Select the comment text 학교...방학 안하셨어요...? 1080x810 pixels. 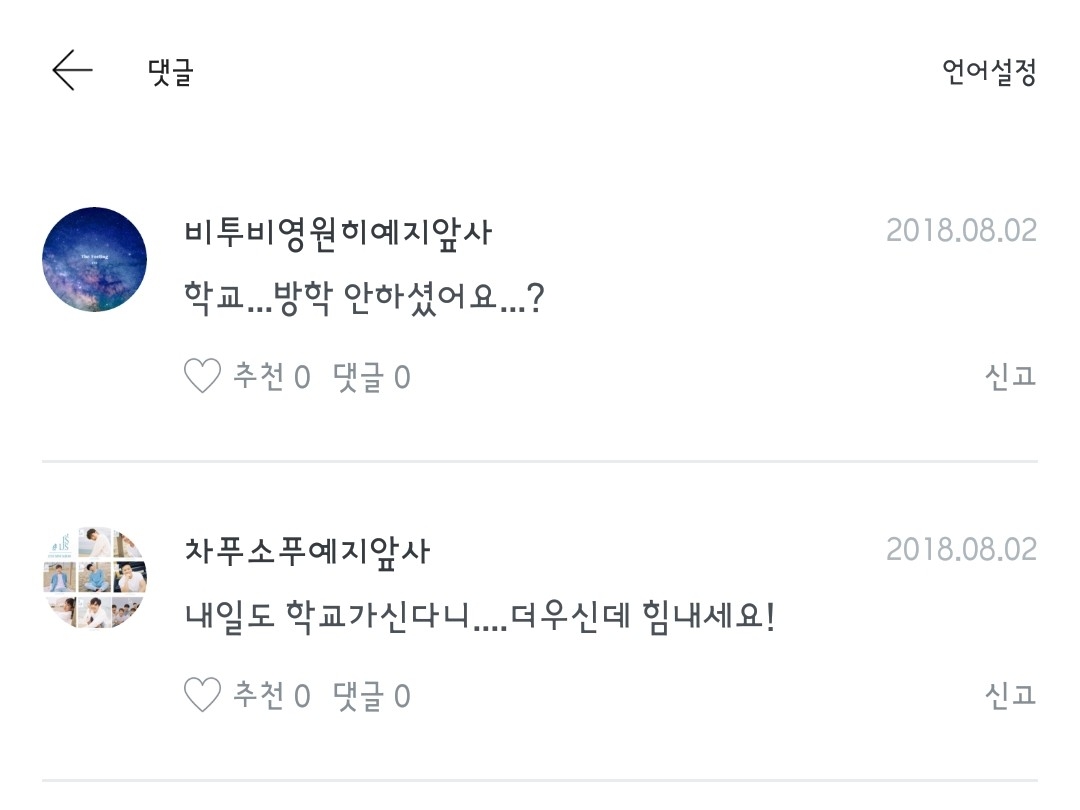click(364, 297)
